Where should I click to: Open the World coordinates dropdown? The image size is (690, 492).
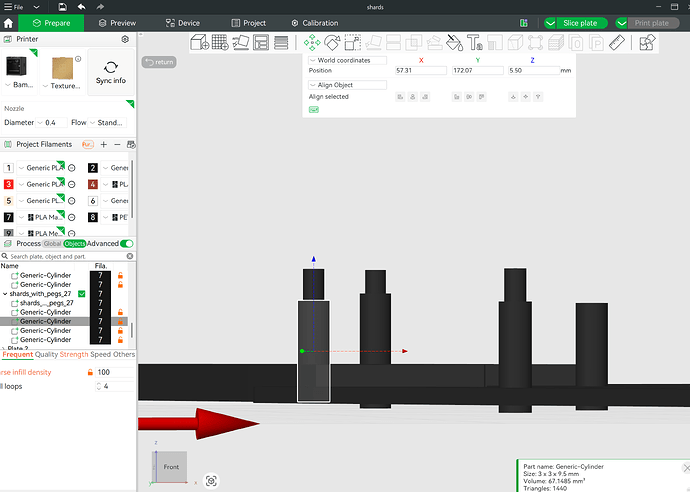347,60
